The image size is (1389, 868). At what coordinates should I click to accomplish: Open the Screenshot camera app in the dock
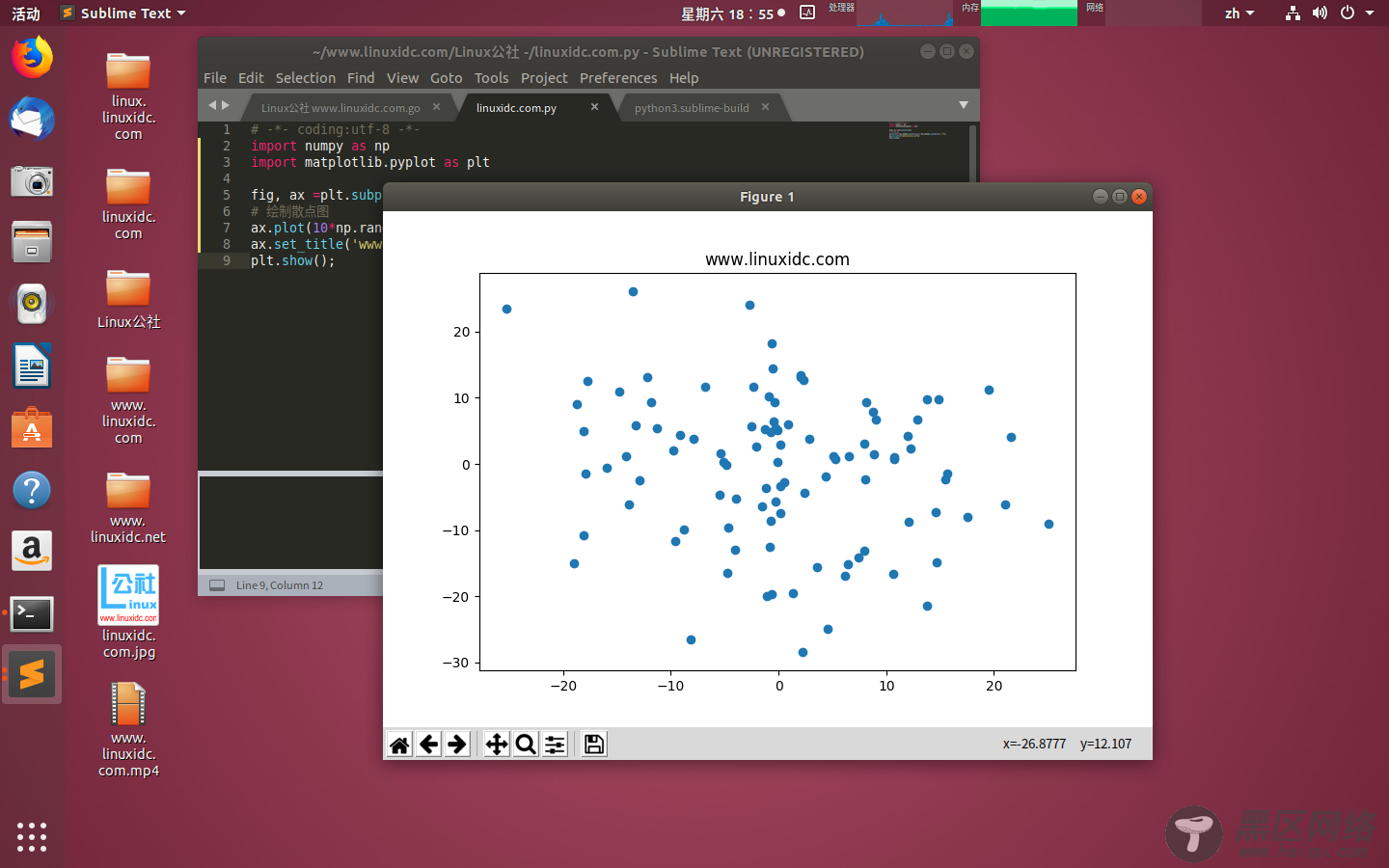[32, 180]
